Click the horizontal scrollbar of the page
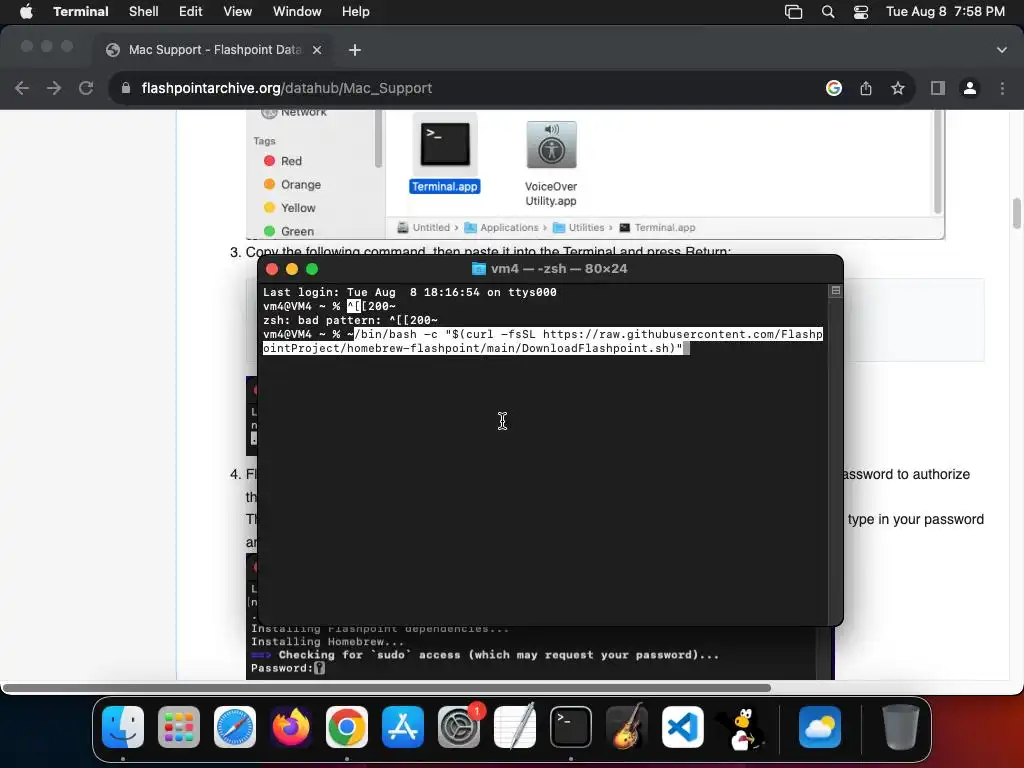The height and width of the screenshot is (768, 1024). (x=387, y=688)
